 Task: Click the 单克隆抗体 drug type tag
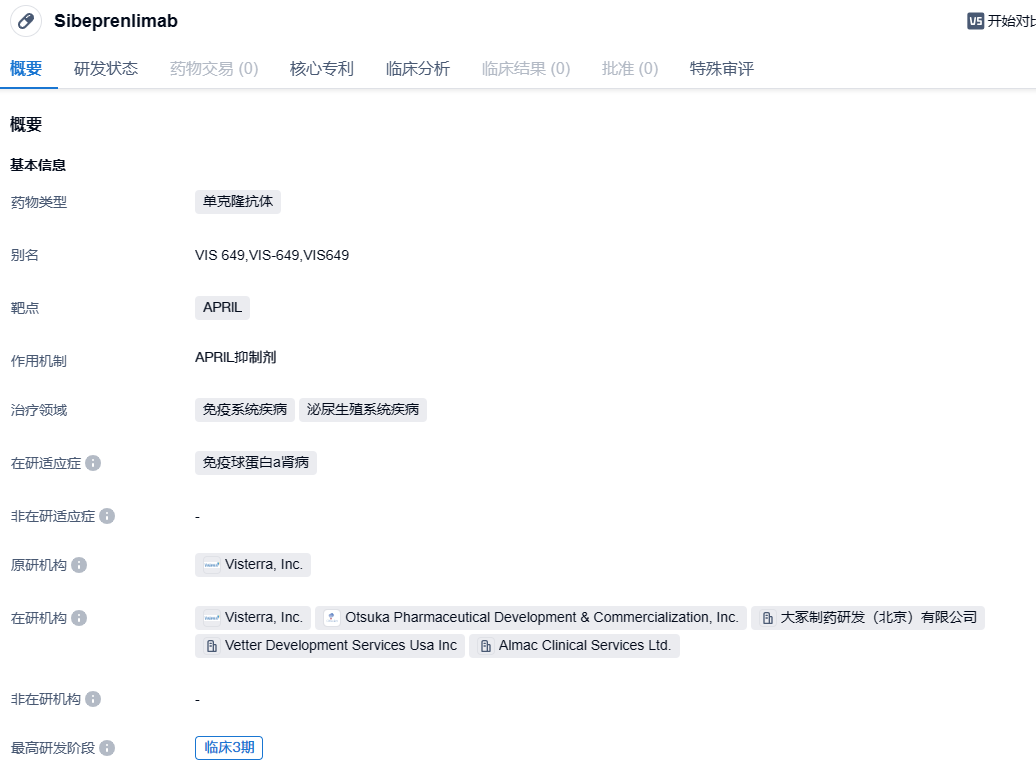pyautogui.click(x=238, y=201)
